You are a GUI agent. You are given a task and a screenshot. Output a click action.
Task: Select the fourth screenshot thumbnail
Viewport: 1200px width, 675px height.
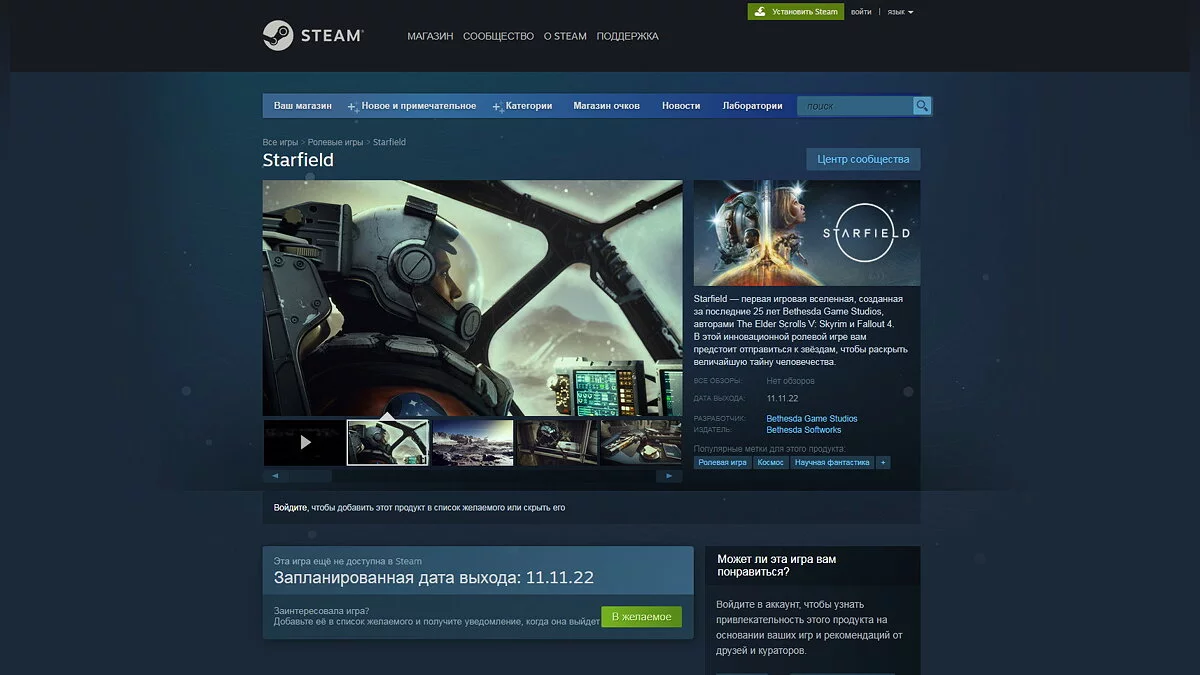click(556, 442)
